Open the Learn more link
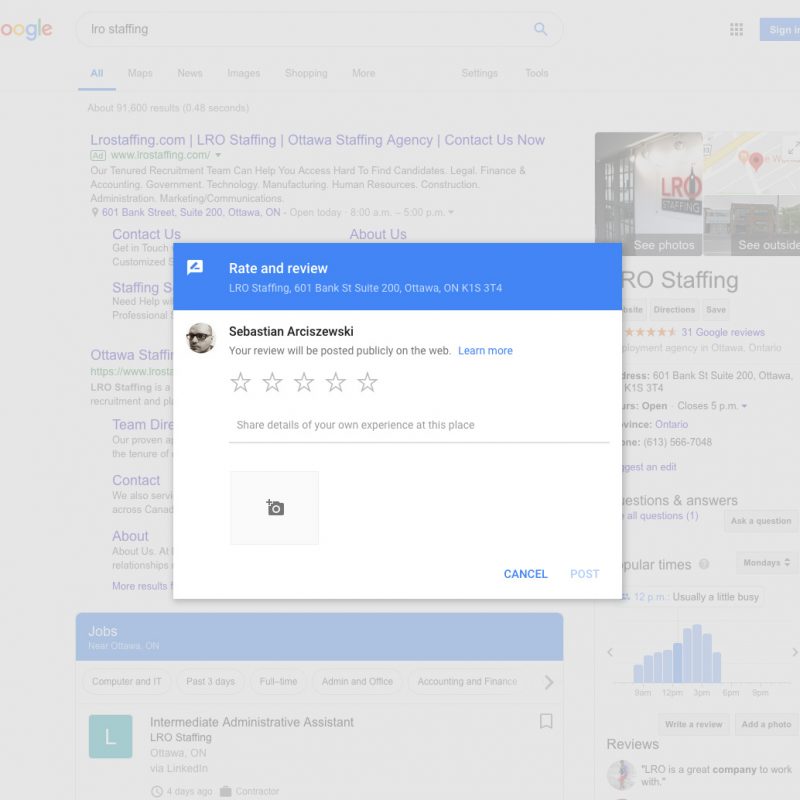 485,351
